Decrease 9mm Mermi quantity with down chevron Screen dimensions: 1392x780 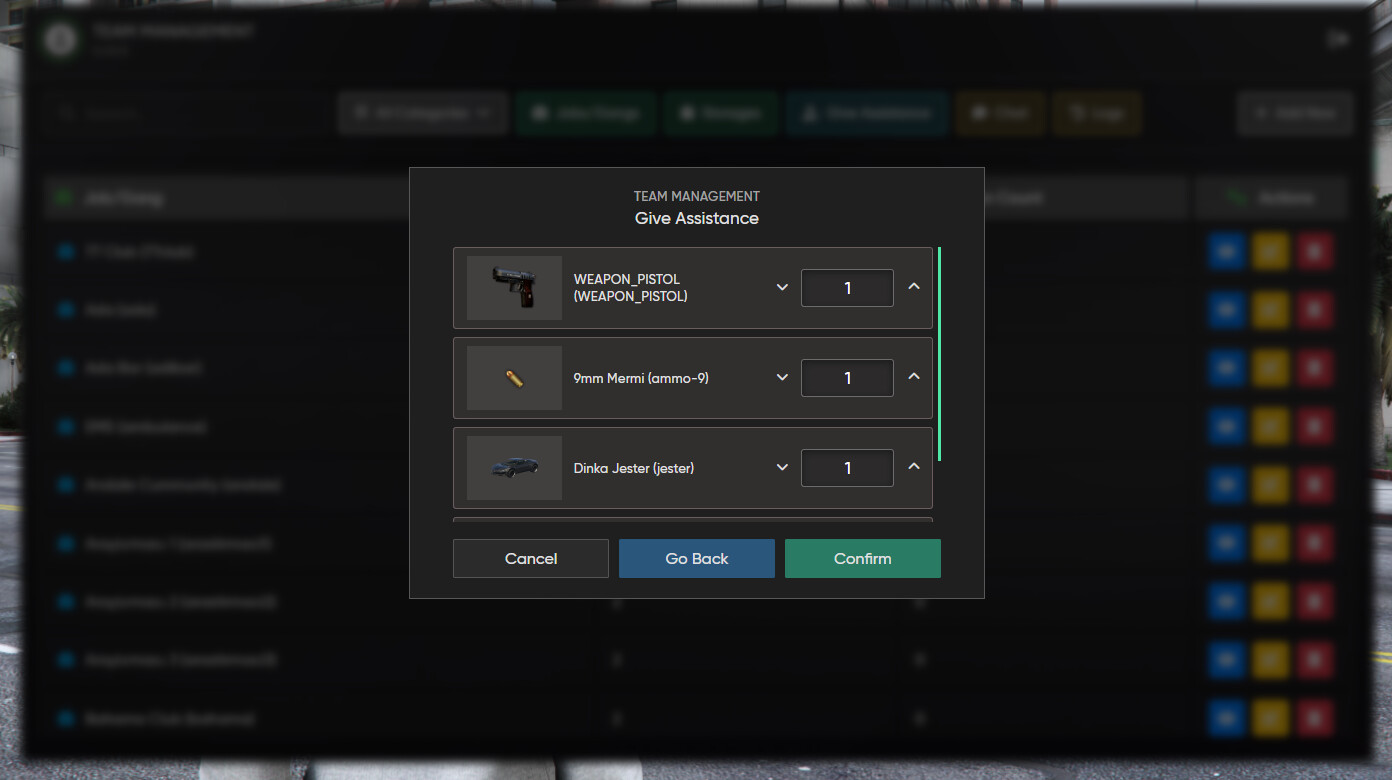[782, 377]
